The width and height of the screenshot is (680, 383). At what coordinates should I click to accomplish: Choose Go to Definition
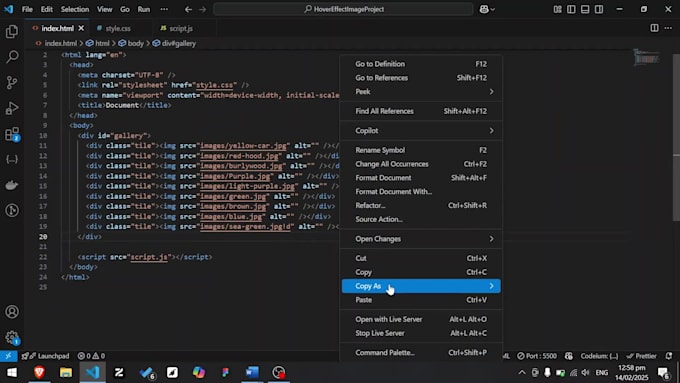coord(421,64)
